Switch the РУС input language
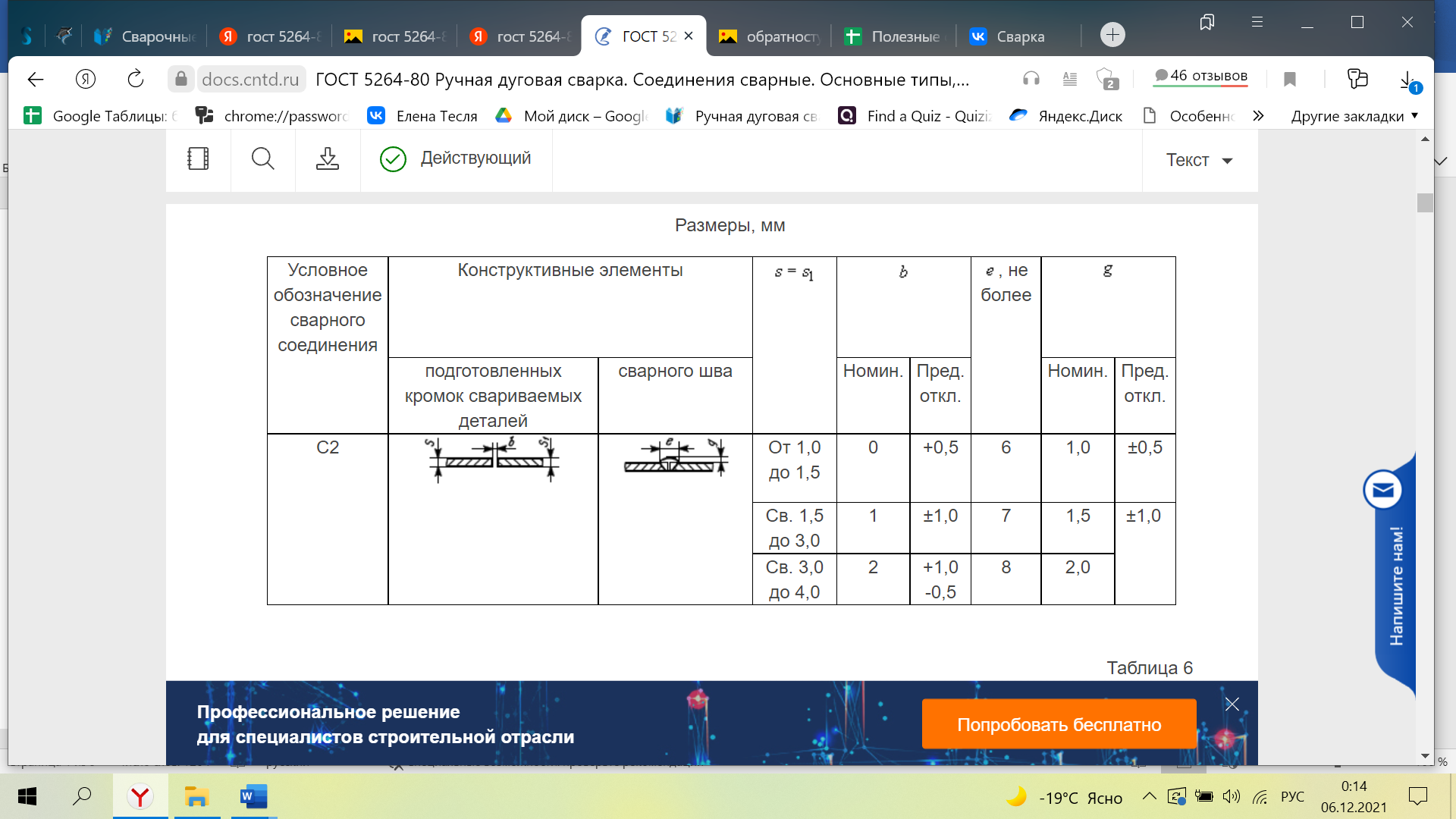This screenshot has width=1456, height=819. point(1292,797)
